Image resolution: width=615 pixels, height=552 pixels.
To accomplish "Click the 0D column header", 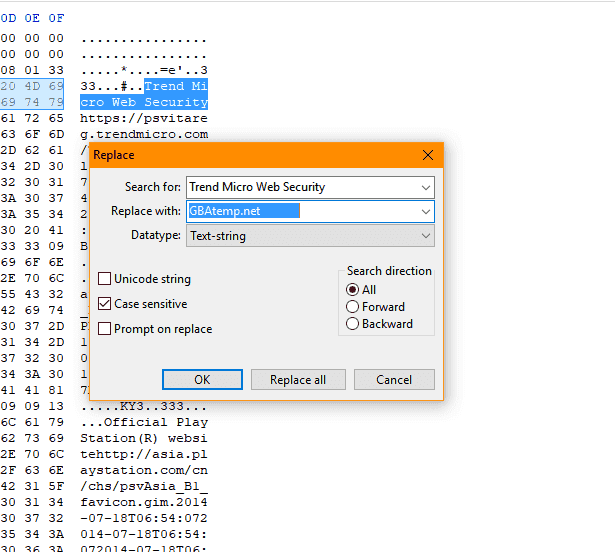I will click(x=8, y=18).
